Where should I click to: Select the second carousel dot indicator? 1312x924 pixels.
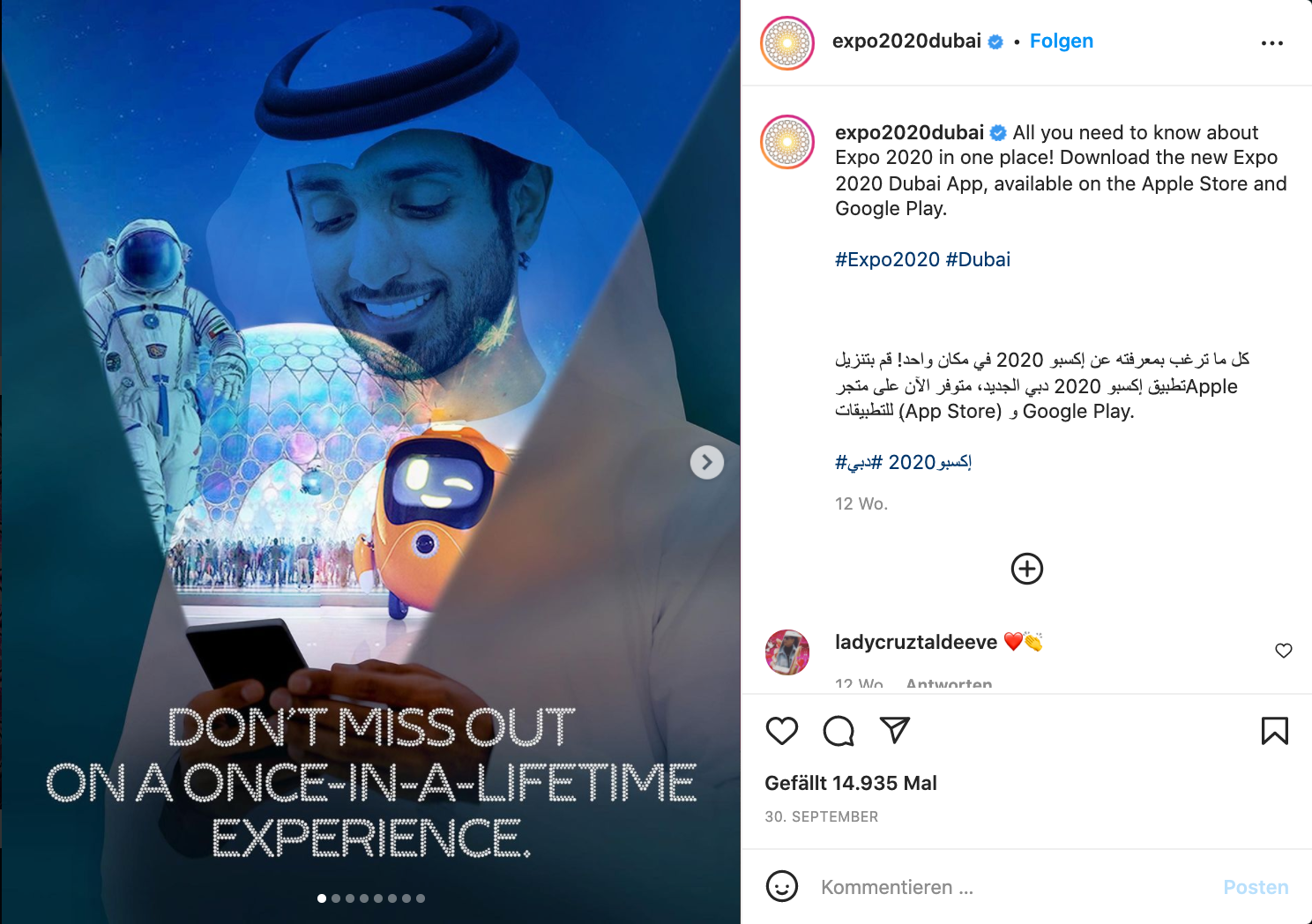click(336, 898)
